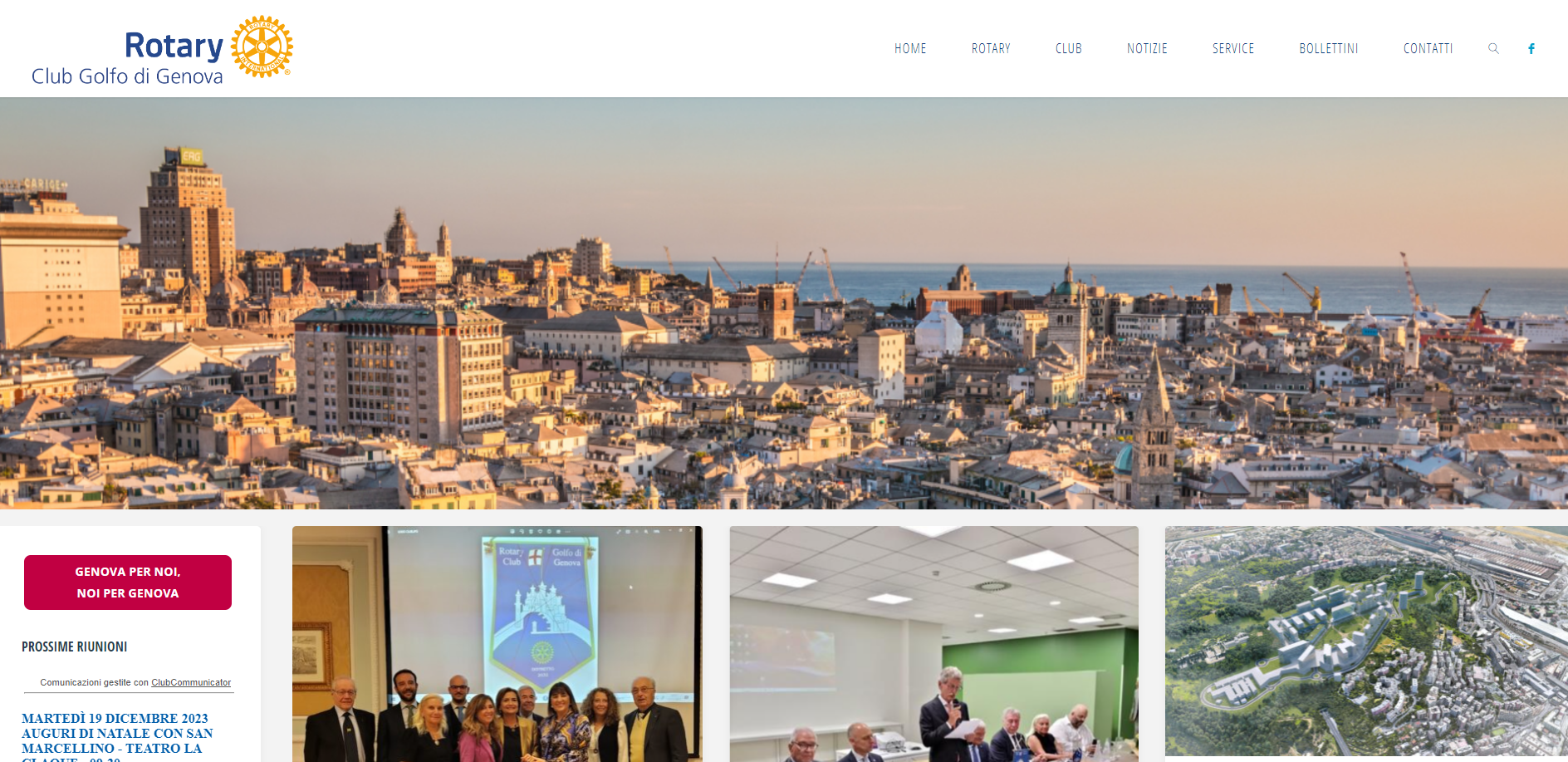
Task: Visit the Facebook page icon
Action: pyautogui.click(x=1531, y=48)
